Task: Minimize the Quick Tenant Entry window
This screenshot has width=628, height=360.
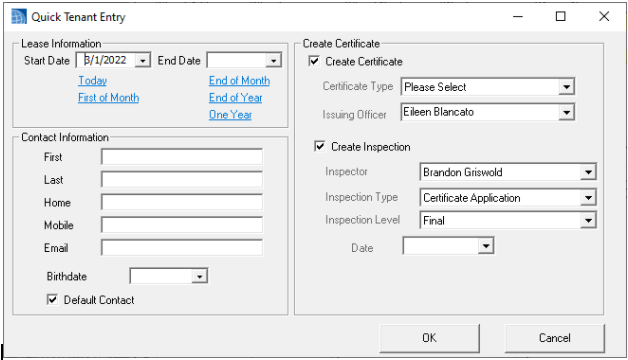Action: pyautogui.click(x=518, y=16)
